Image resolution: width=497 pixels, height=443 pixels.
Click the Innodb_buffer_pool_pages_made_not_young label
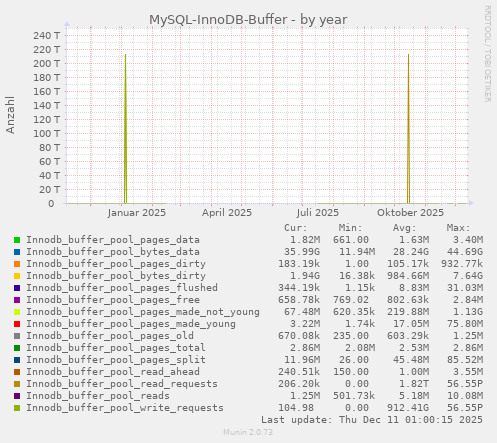tap(143, 312)
